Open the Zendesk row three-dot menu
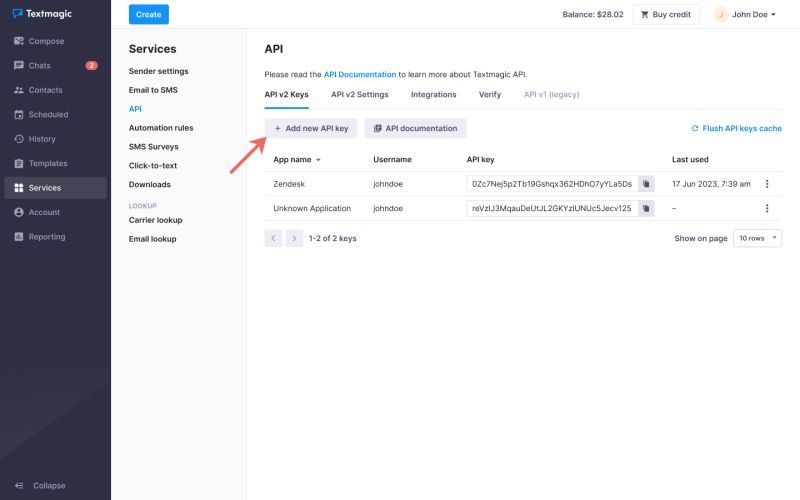The width and height of the screenshot is (800, 500). [767, 184]
